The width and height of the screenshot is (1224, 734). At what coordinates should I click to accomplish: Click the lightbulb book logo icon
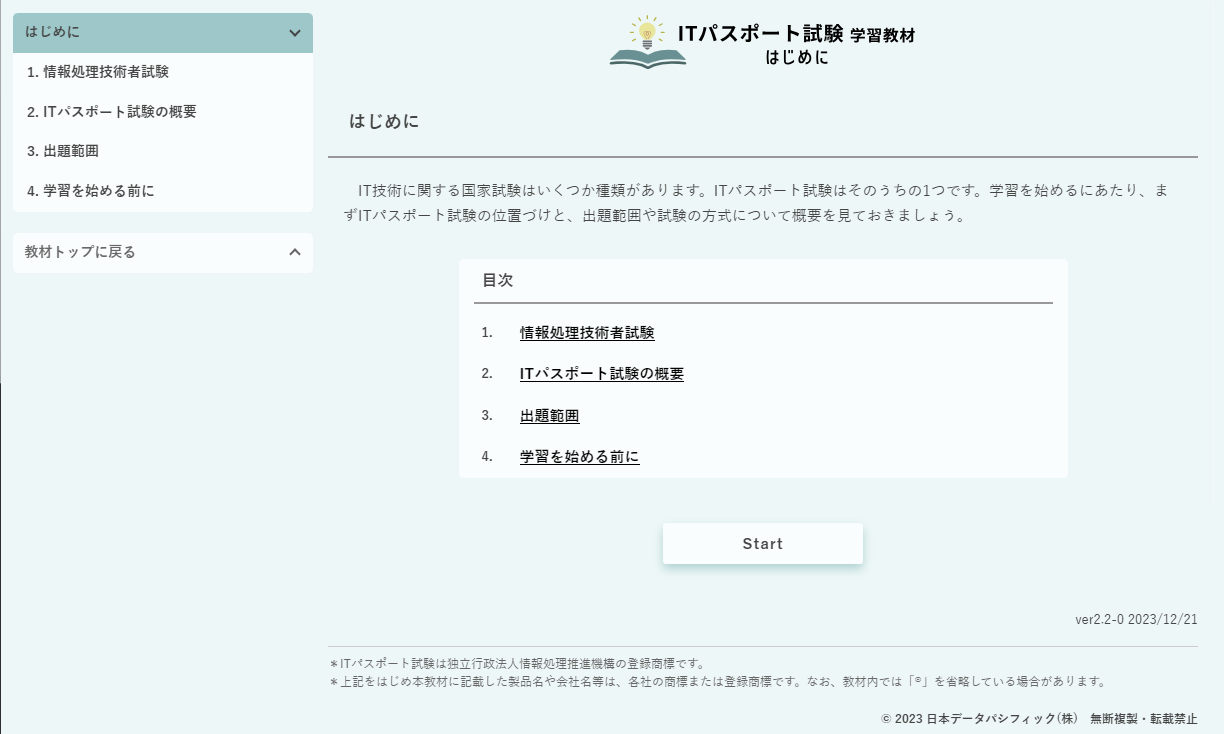[x=647, y=42]
